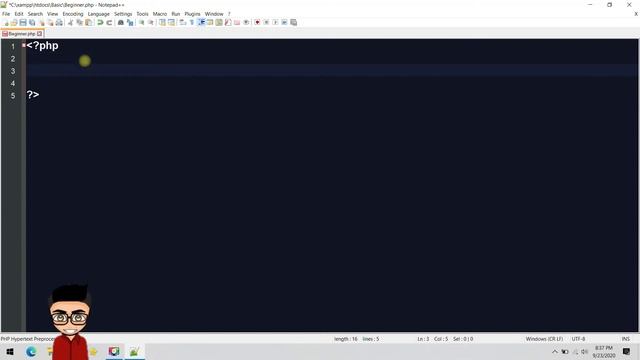Toggle file monitoring eye icon
The height and width of the screenshot is (360, 640).
tap(247, 22)
